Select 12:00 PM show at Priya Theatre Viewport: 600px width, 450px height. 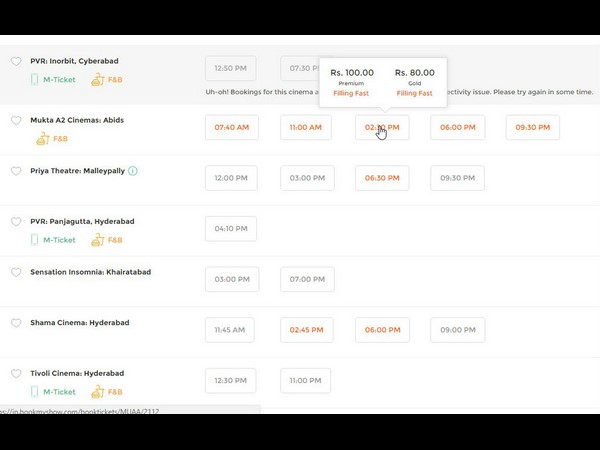[x=231, y=178]
